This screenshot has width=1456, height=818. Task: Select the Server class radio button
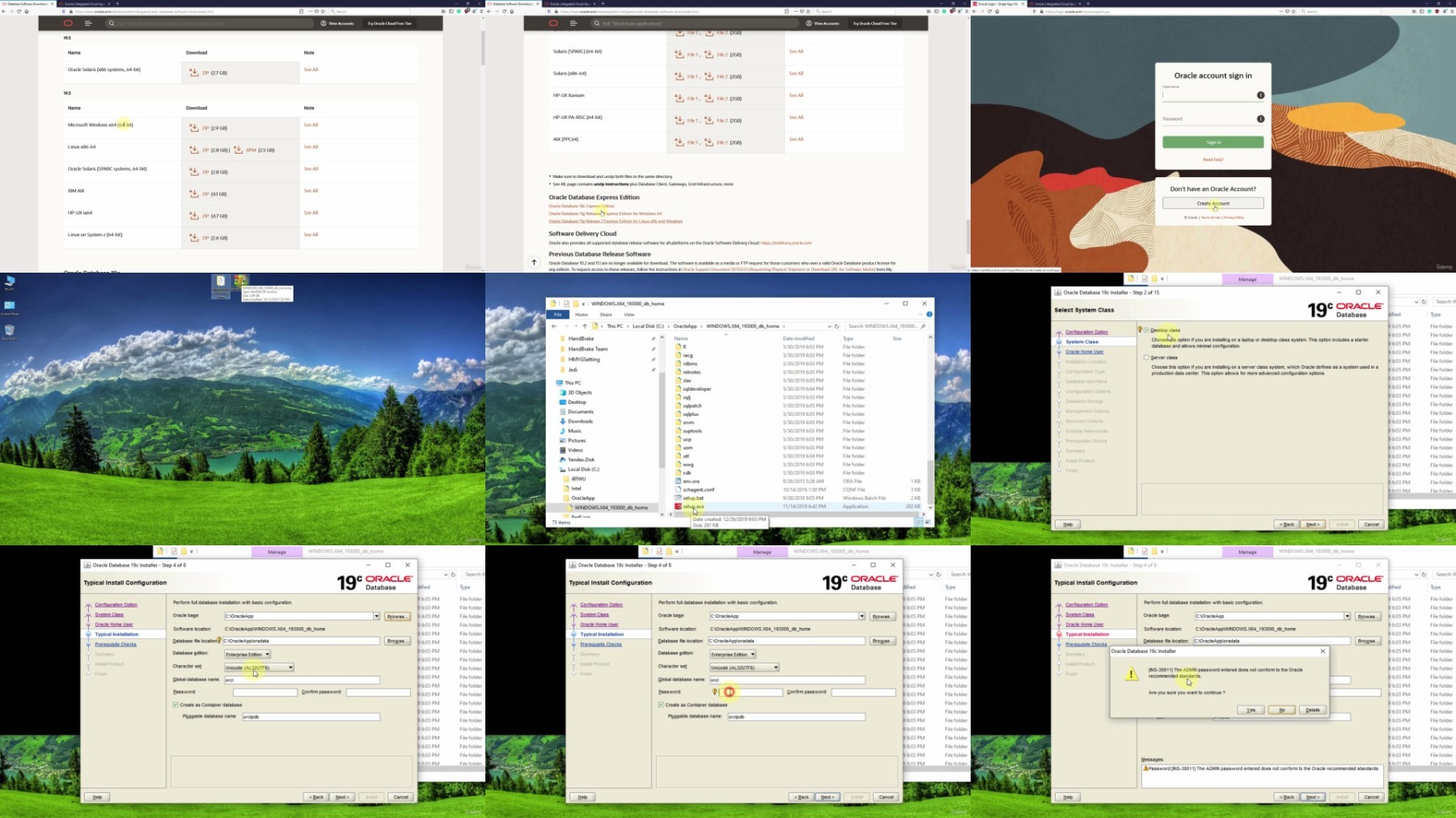point(1146,357)
